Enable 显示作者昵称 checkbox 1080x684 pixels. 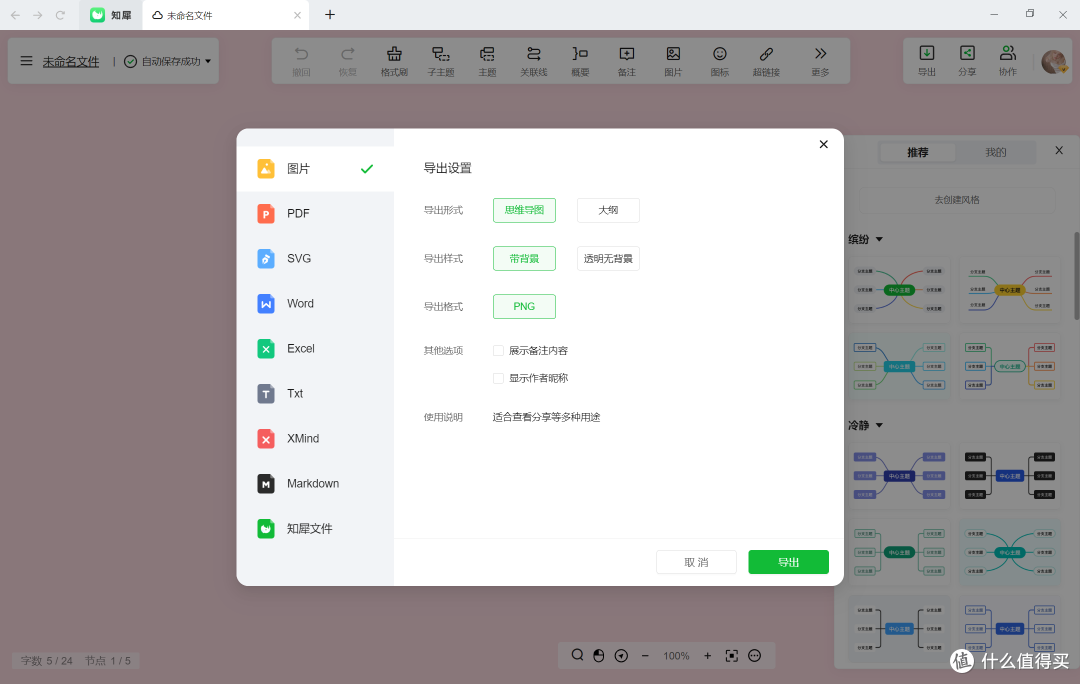click(x=498, y=378)
